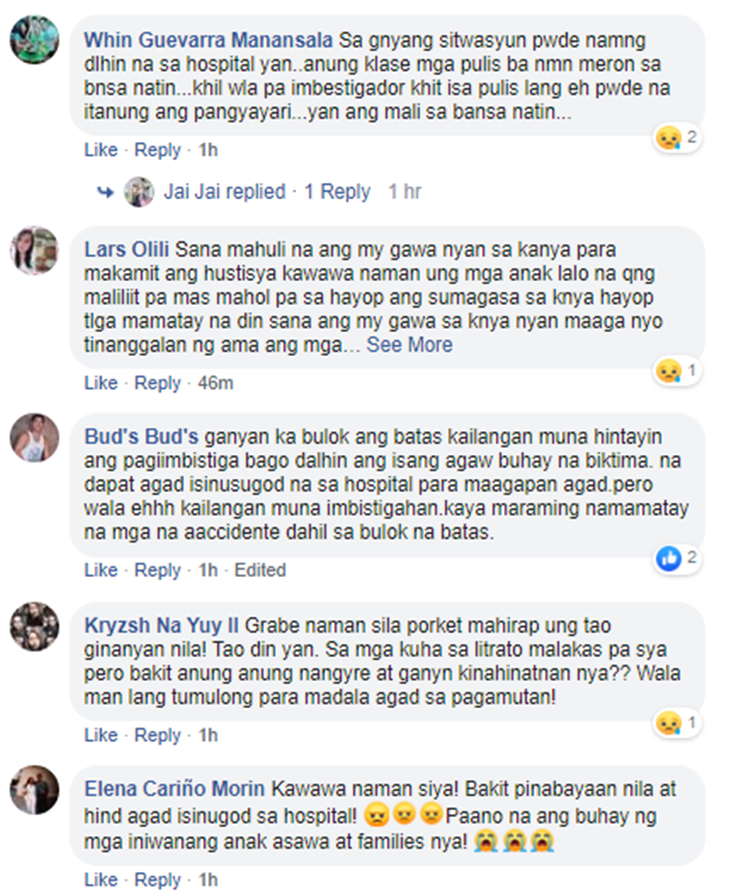This screenshot has width=750, height=895.
Task: Expand Lars Olili's comment with See More
Action: (x=409, y=345)
